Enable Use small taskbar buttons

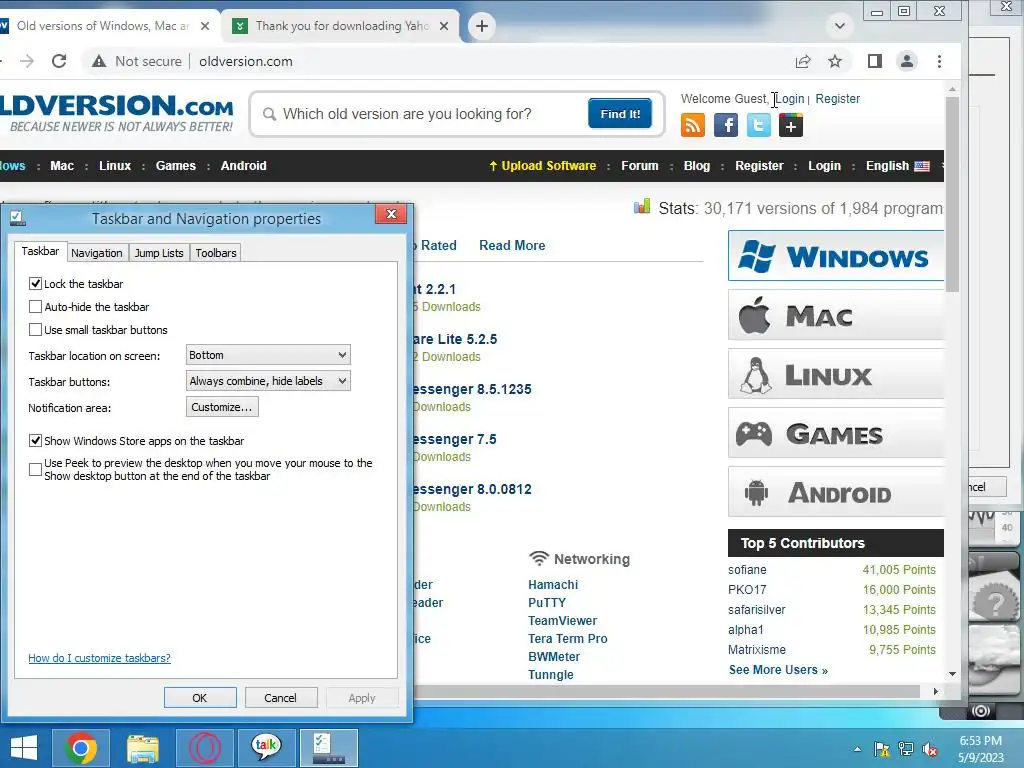(x=35, y=329)
